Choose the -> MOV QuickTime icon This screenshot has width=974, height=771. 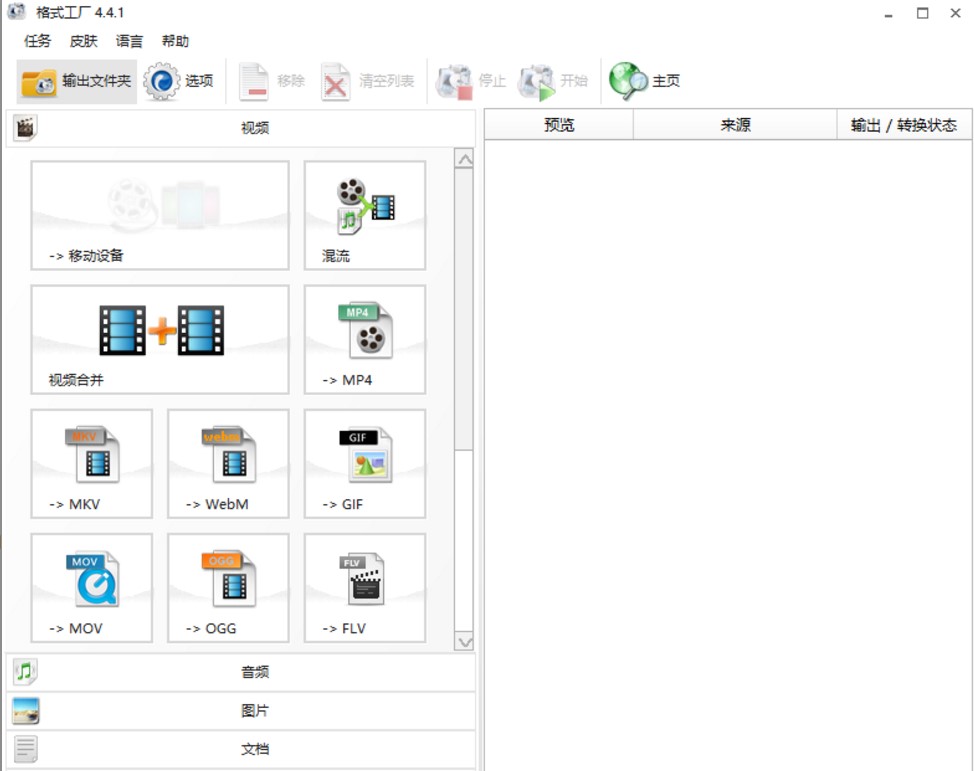pyautogui.click(x=92, y=587)
